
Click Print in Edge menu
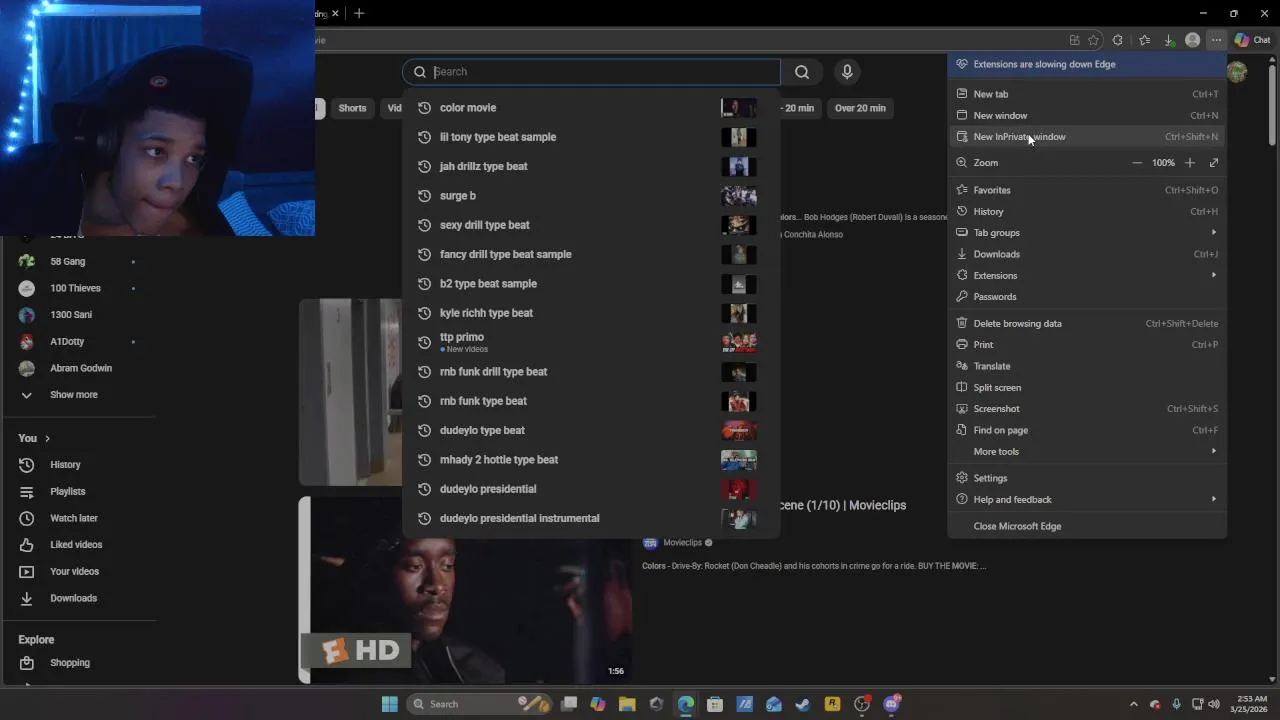[1087, 345]
